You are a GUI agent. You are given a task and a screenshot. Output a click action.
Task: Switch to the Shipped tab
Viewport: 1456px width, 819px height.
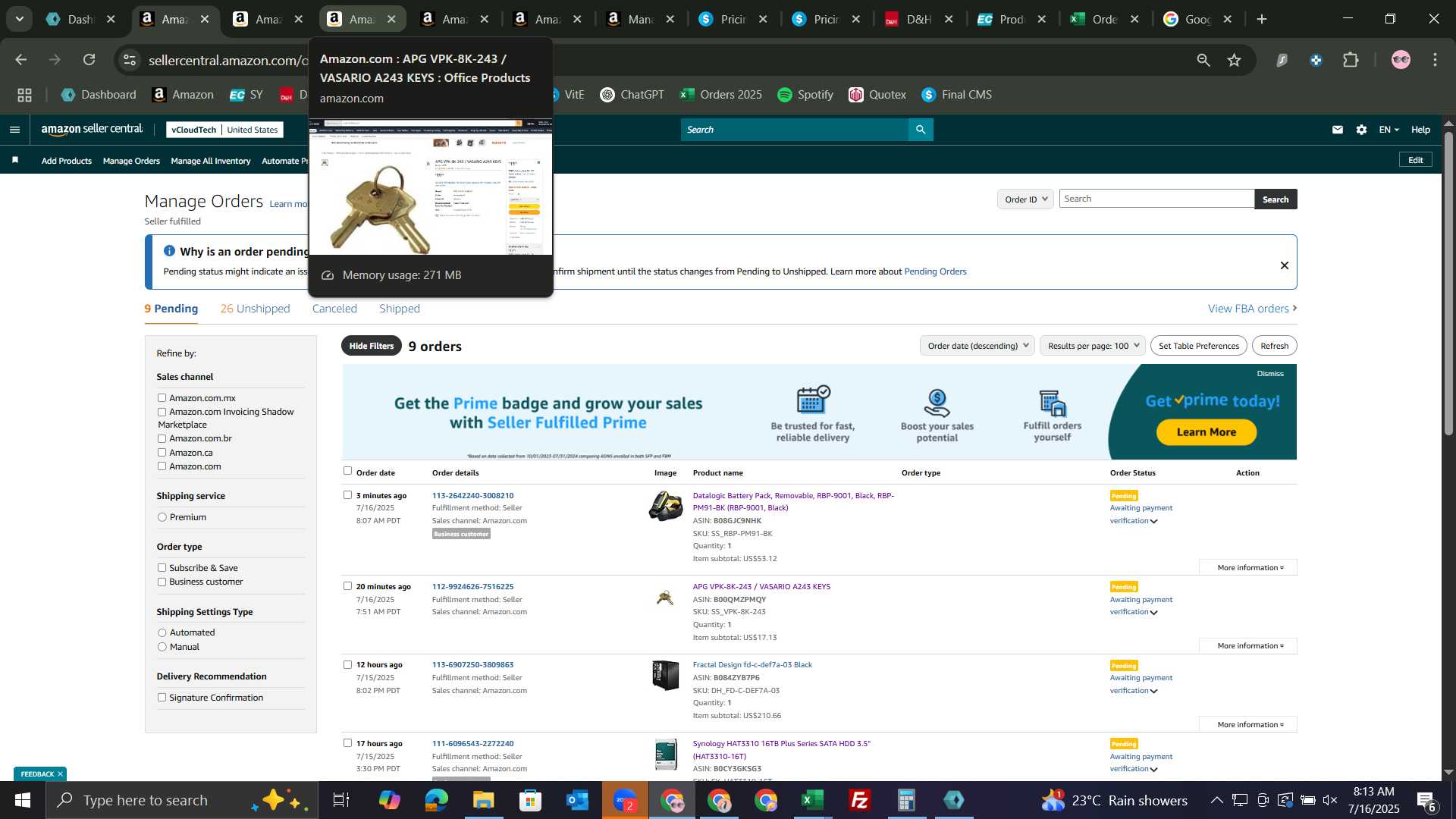click(x=400, y=309)
